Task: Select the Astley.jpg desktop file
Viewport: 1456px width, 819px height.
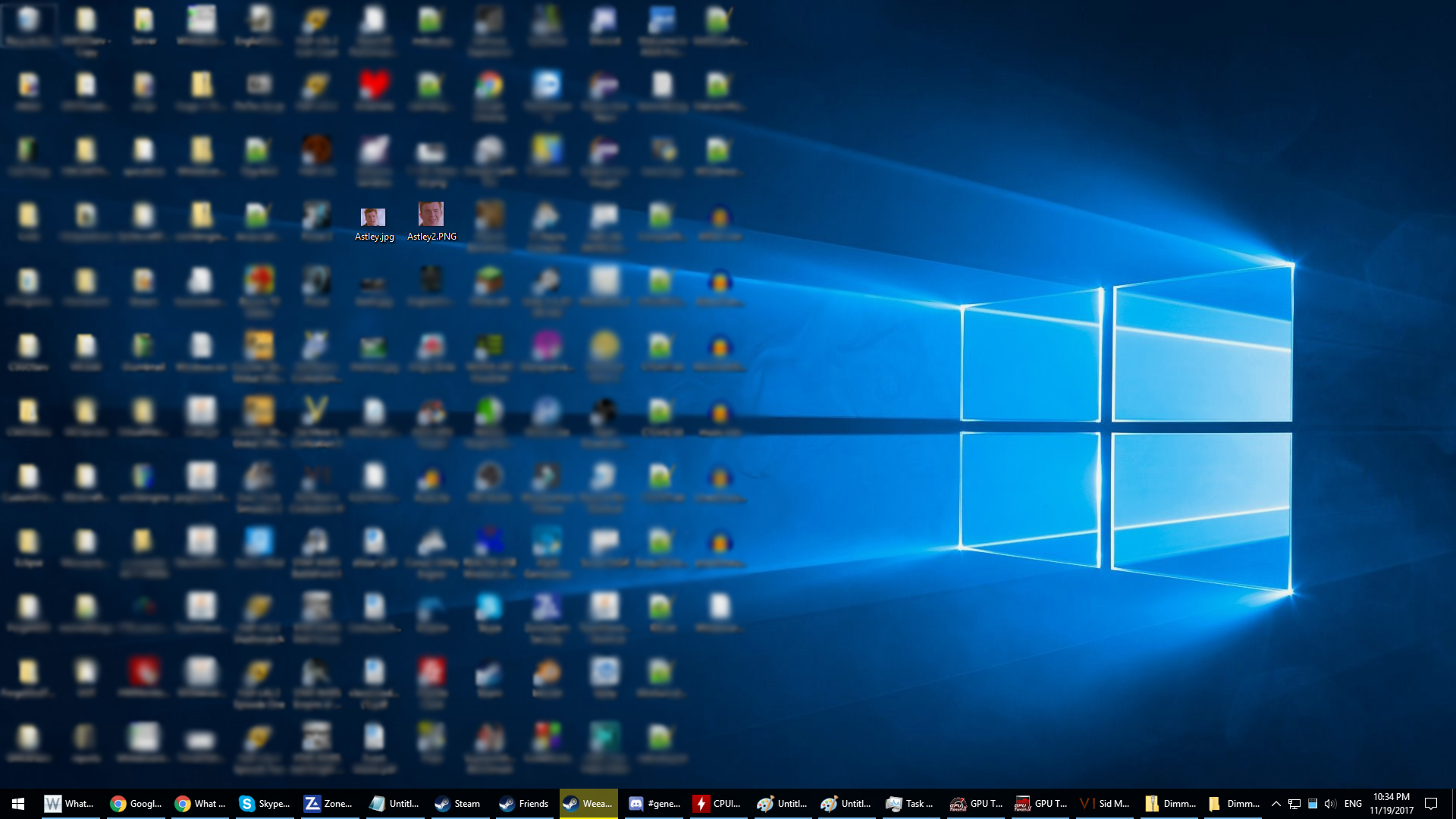Action: [x=374, y=224]
